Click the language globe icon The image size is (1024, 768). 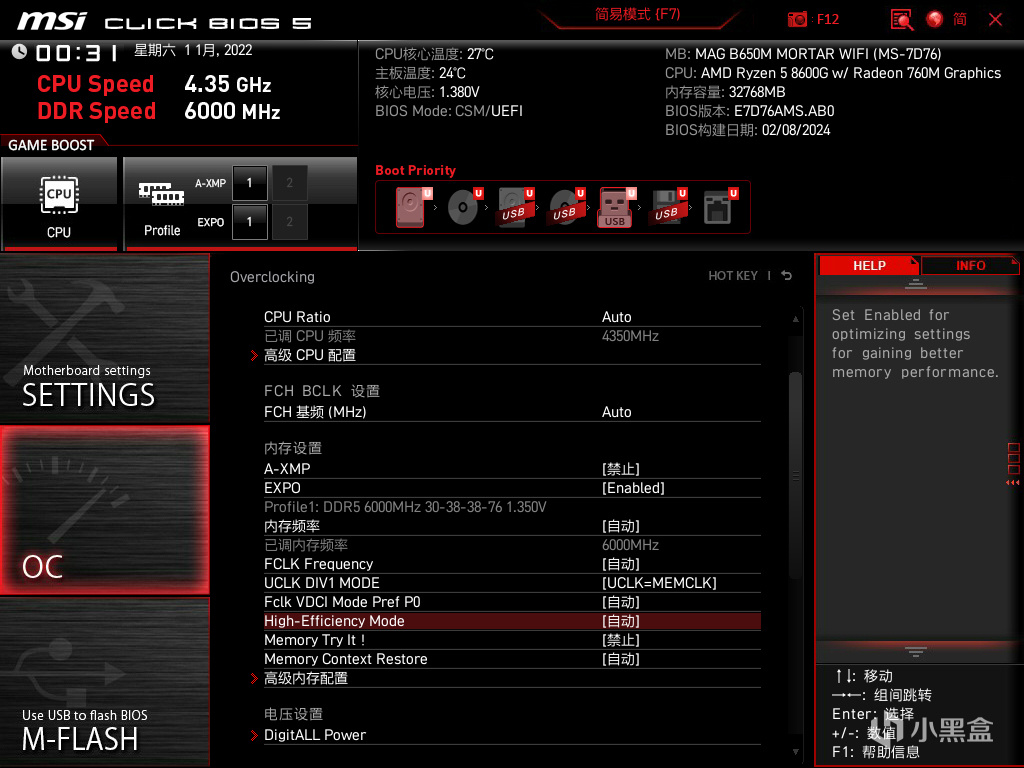pos(935,20)
